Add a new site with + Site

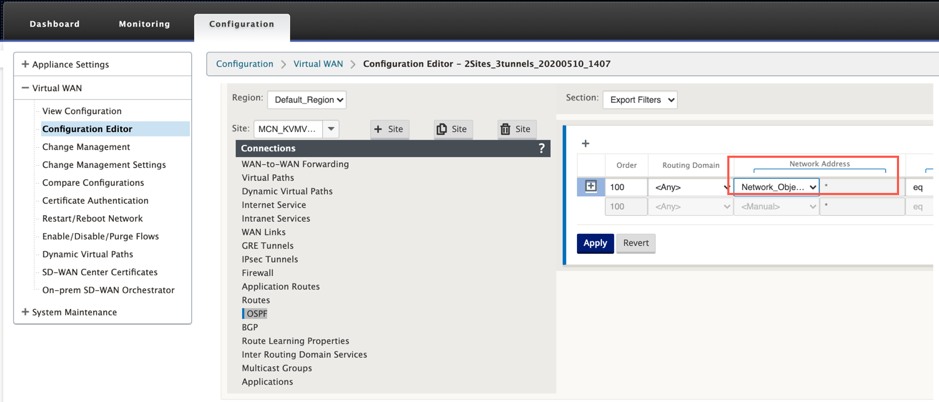click(389, 129)
